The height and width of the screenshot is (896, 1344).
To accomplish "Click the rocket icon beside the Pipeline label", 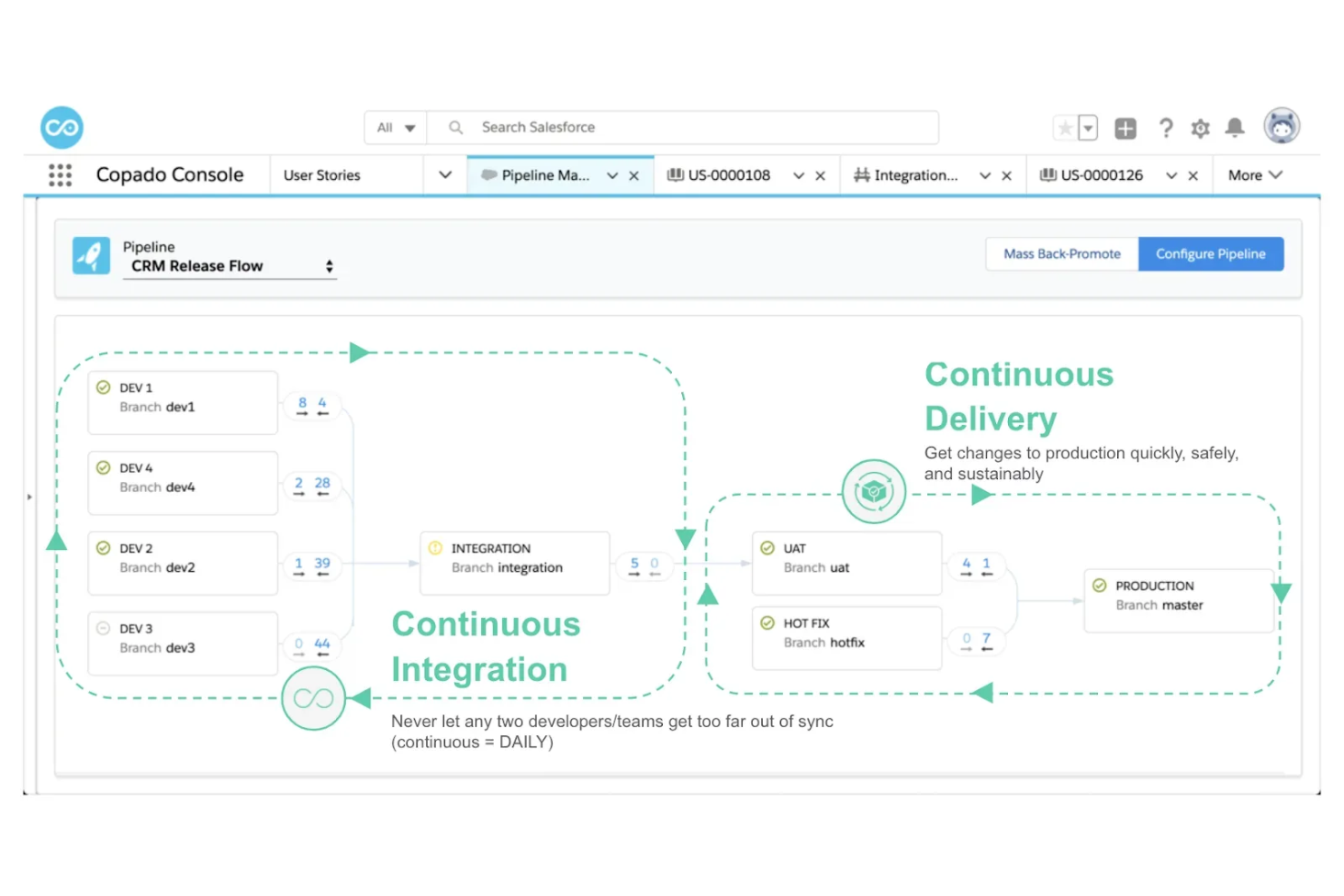I will [x=91, y=255].
